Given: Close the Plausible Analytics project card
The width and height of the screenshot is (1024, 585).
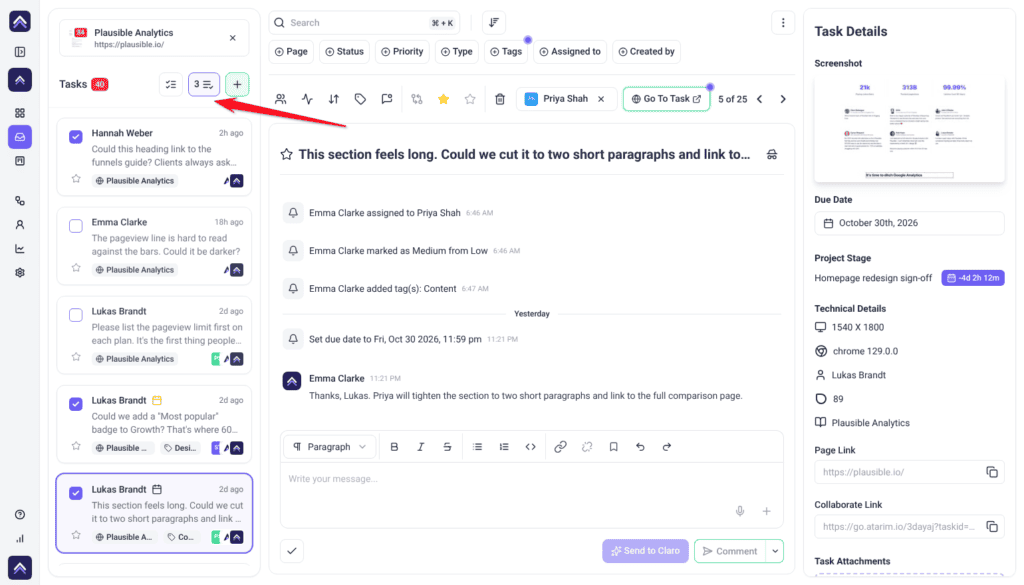Looking at the screenshot, I should click(x=232, y=38).
